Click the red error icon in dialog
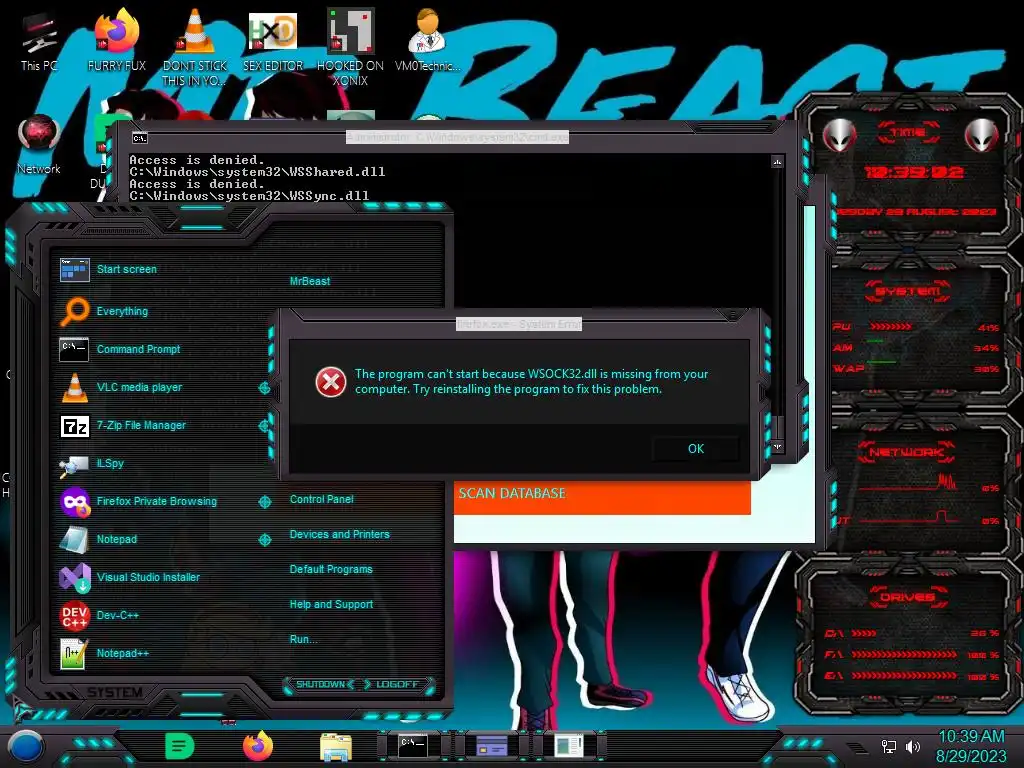1024x768 pixels. [331, 382]
